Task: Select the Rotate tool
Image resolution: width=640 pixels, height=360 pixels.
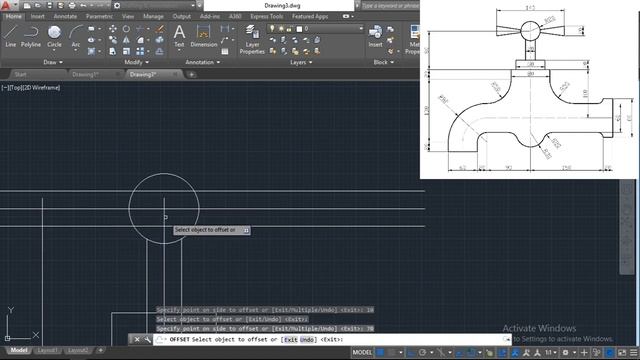Action: 126,29
